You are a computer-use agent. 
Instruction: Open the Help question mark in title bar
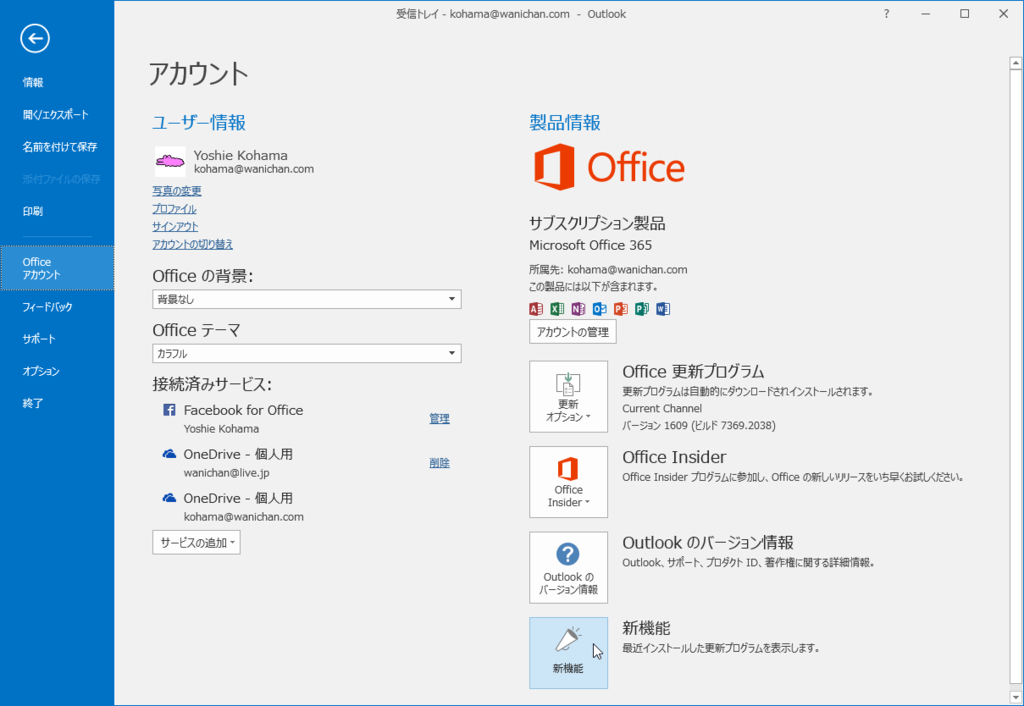point(886,14)
